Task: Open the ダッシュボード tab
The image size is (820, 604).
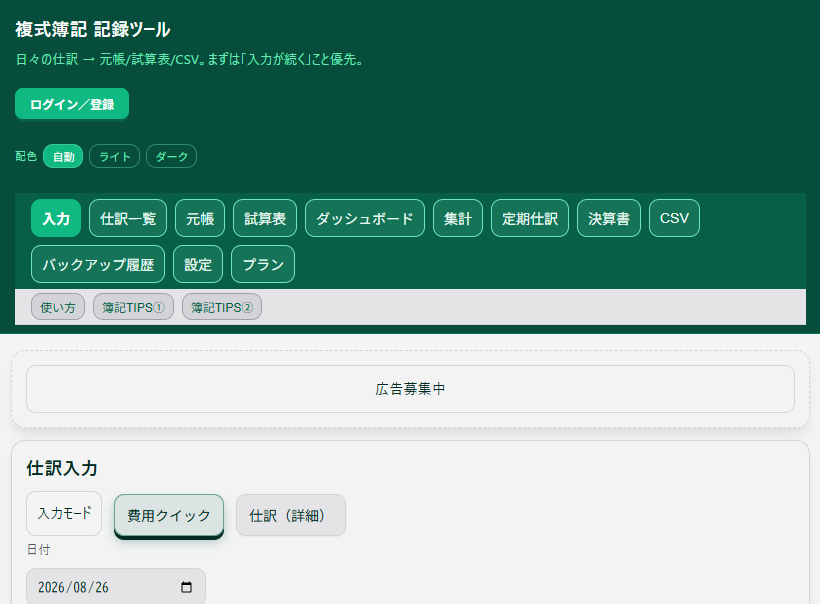Action: 365,218
